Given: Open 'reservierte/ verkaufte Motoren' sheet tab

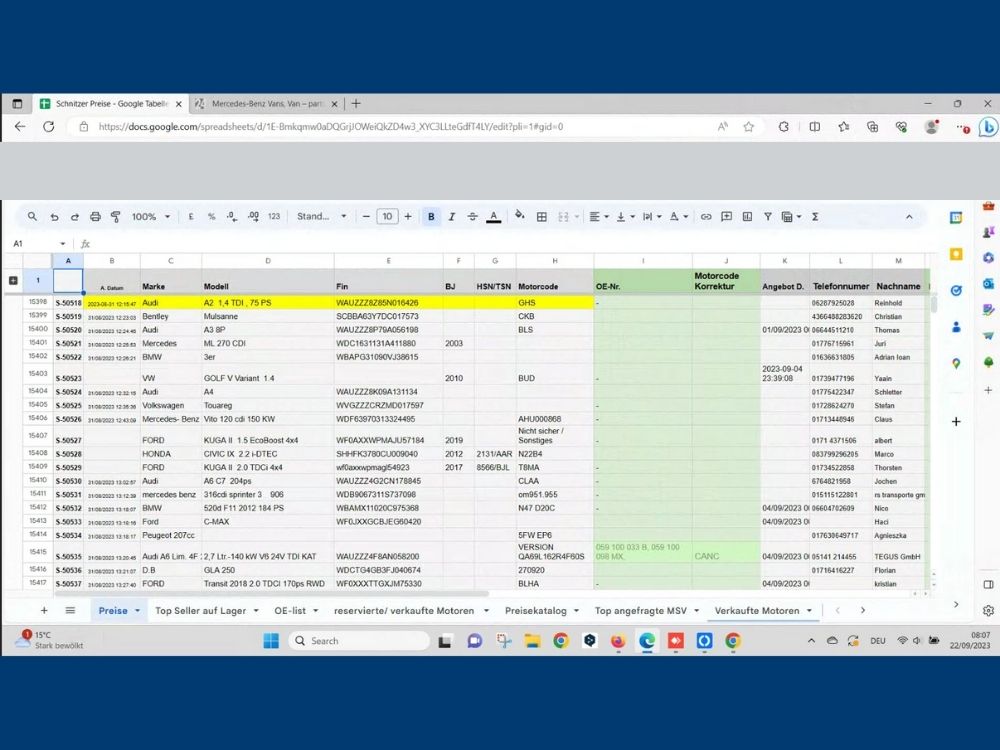Looking at the screenshot, I should [404, 610].
